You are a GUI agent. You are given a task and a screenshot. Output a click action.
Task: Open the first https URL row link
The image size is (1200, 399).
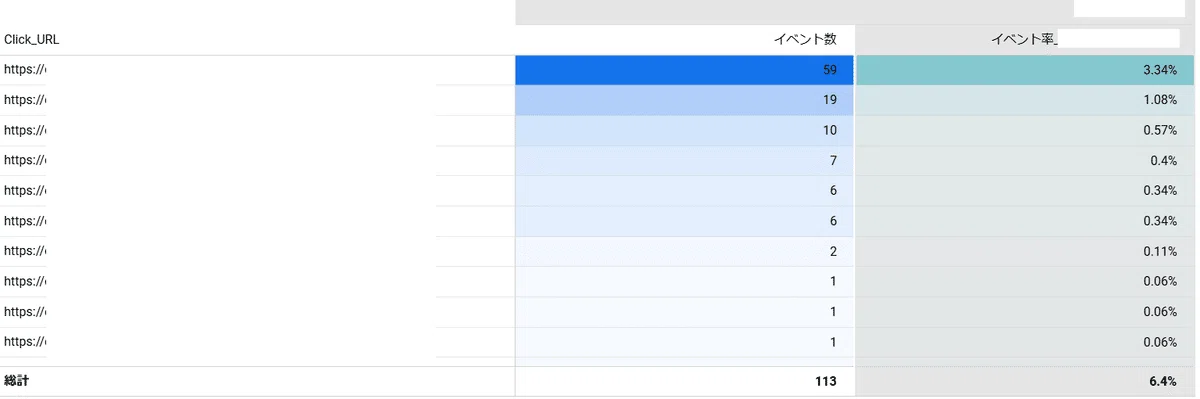click(25, 71)
